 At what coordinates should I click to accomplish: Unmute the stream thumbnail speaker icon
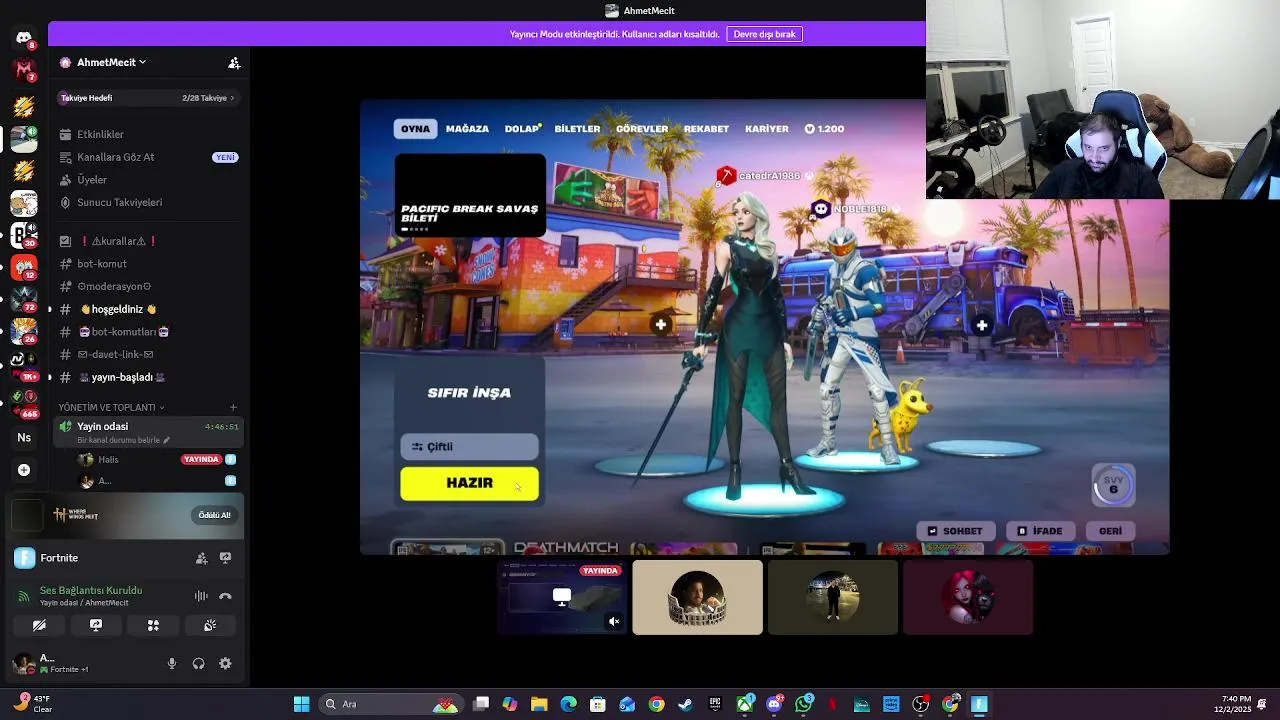click(x=614, y=621)
